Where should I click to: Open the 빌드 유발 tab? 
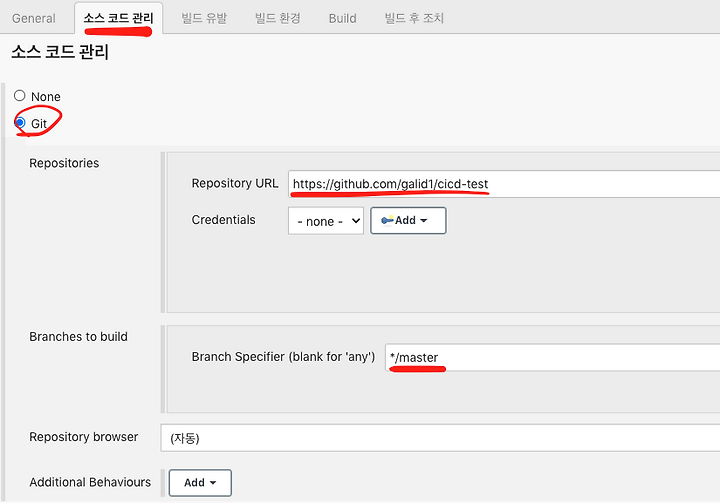[204, 18]
